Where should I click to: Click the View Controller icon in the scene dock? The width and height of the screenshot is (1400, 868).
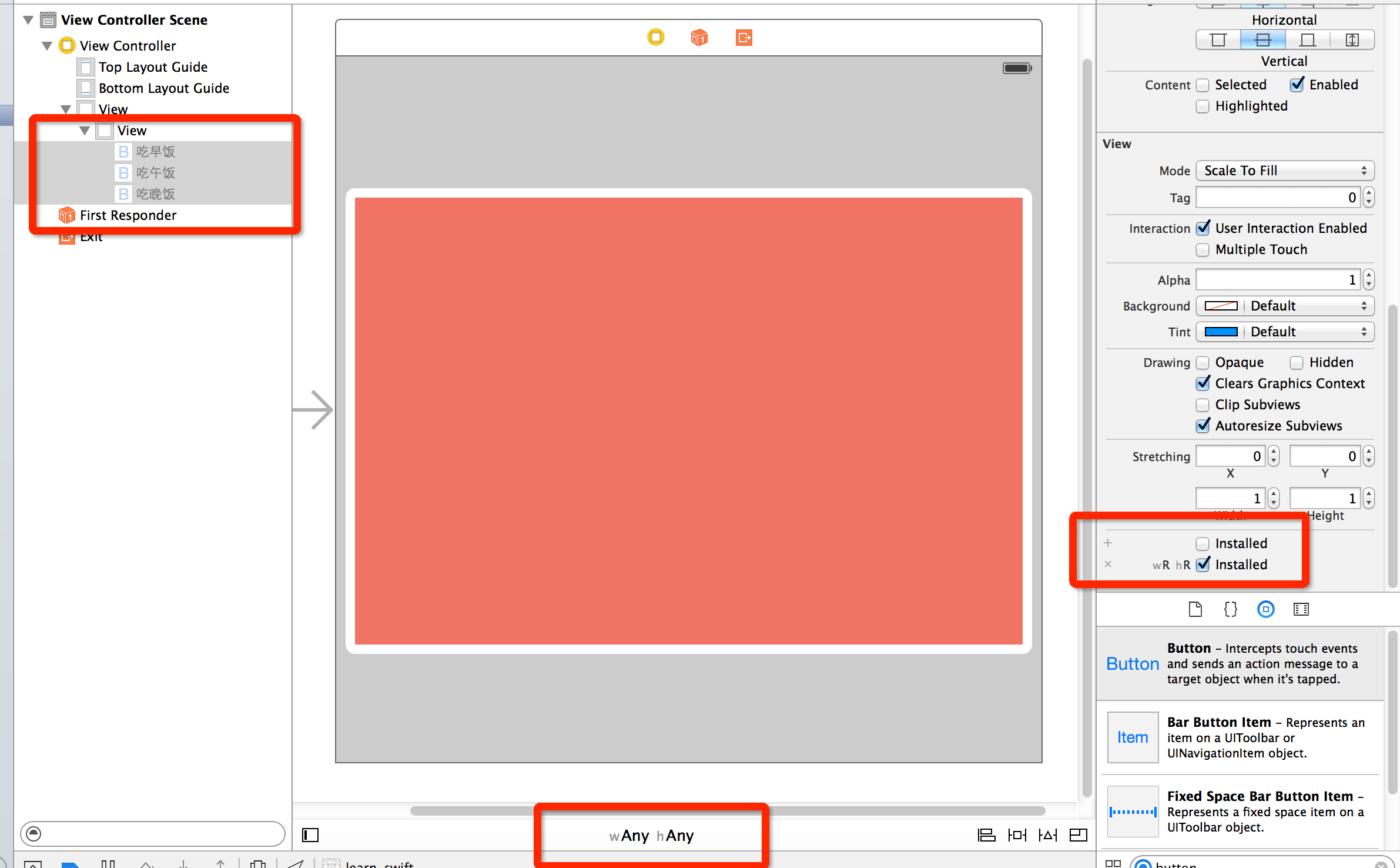(656, 38)
